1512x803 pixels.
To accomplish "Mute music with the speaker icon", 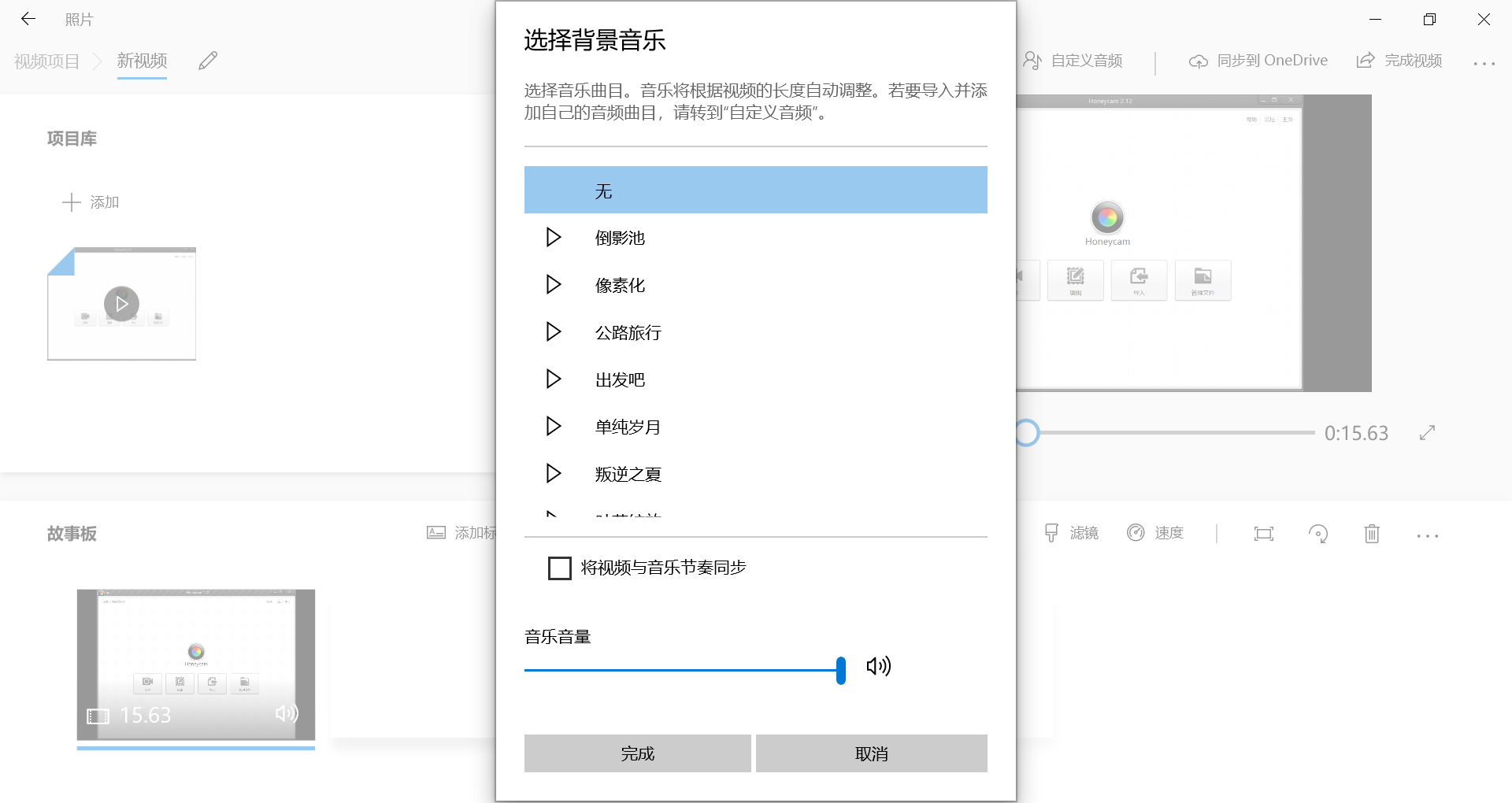I will tap(878, 667).
